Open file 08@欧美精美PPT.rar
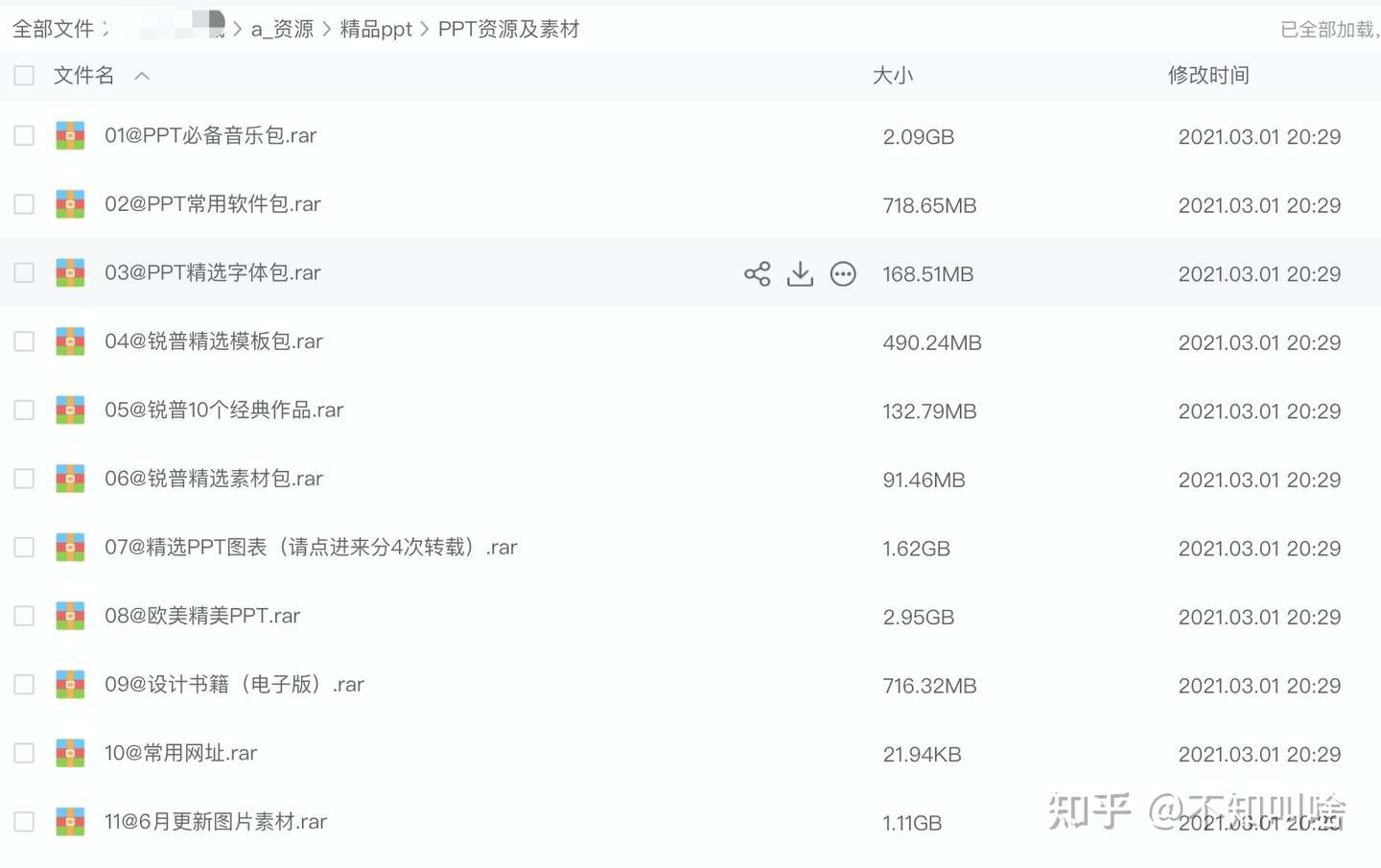Viewport: 1381px width, 868px height. [202, 616]
